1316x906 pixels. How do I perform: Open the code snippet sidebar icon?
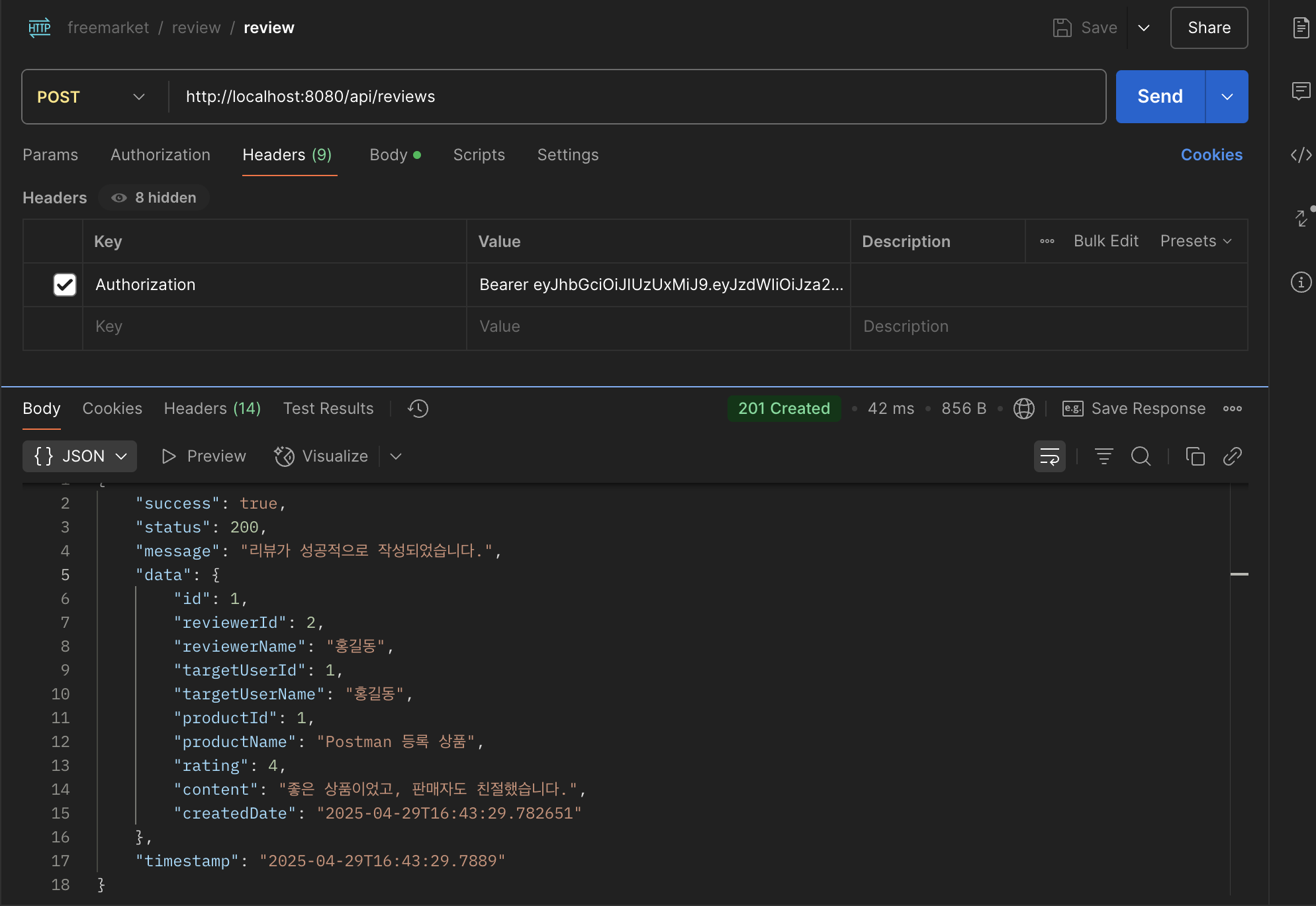pos(1301,155)
